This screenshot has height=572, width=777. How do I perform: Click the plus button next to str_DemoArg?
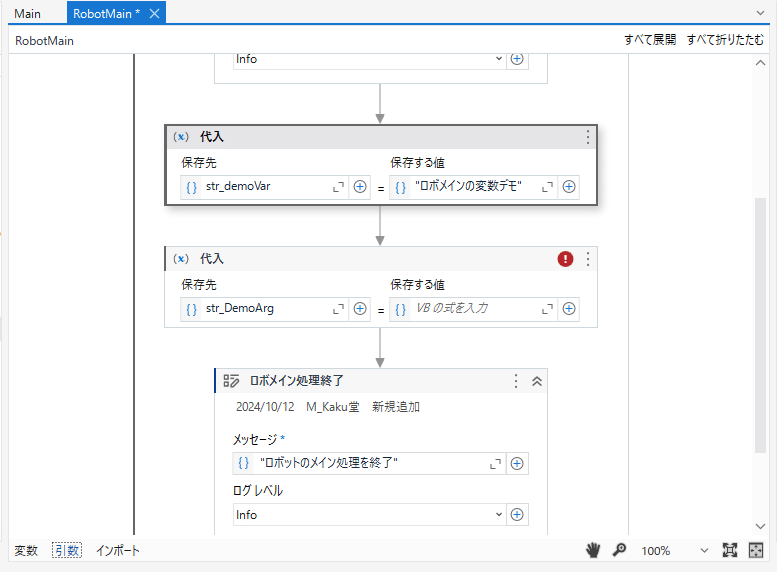(360, 309)
